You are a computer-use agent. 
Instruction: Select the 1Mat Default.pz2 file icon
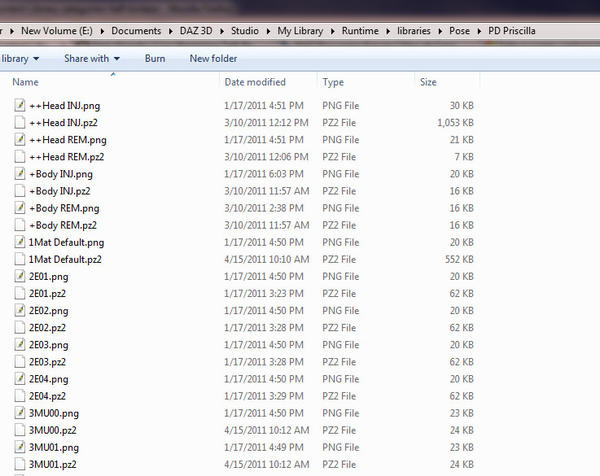click(20, 259)
